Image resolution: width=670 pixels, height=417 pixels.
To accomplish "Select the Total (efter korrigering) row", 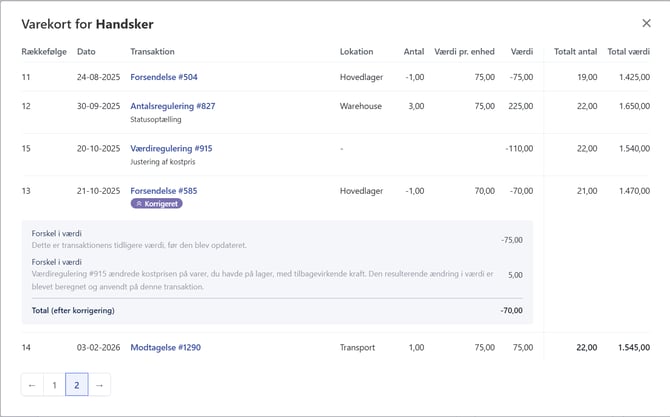I will pyautogui.click(x=277, y=311).
